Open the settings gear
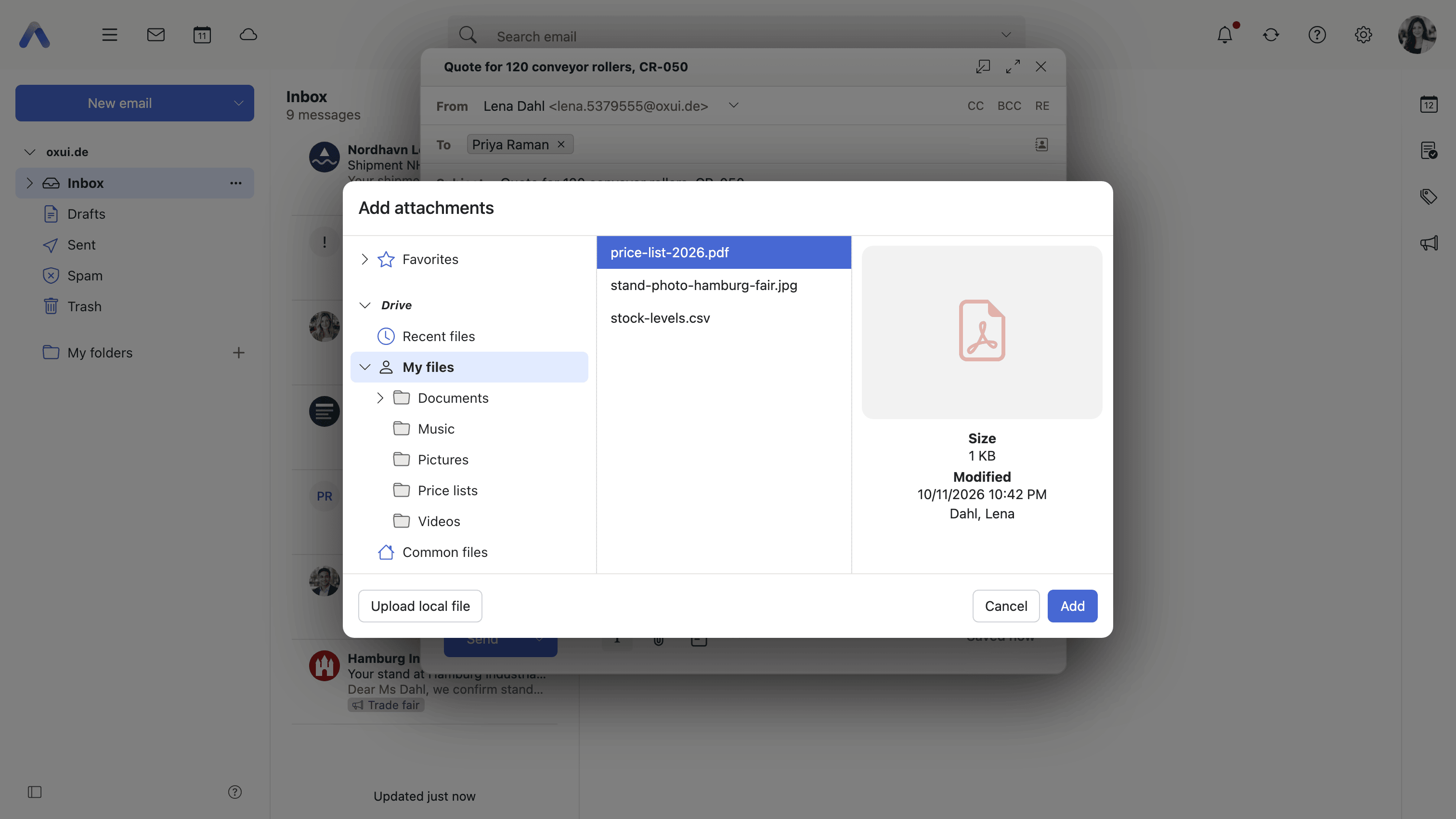Screen dimensions: 1456x819 pos(1363,35)
